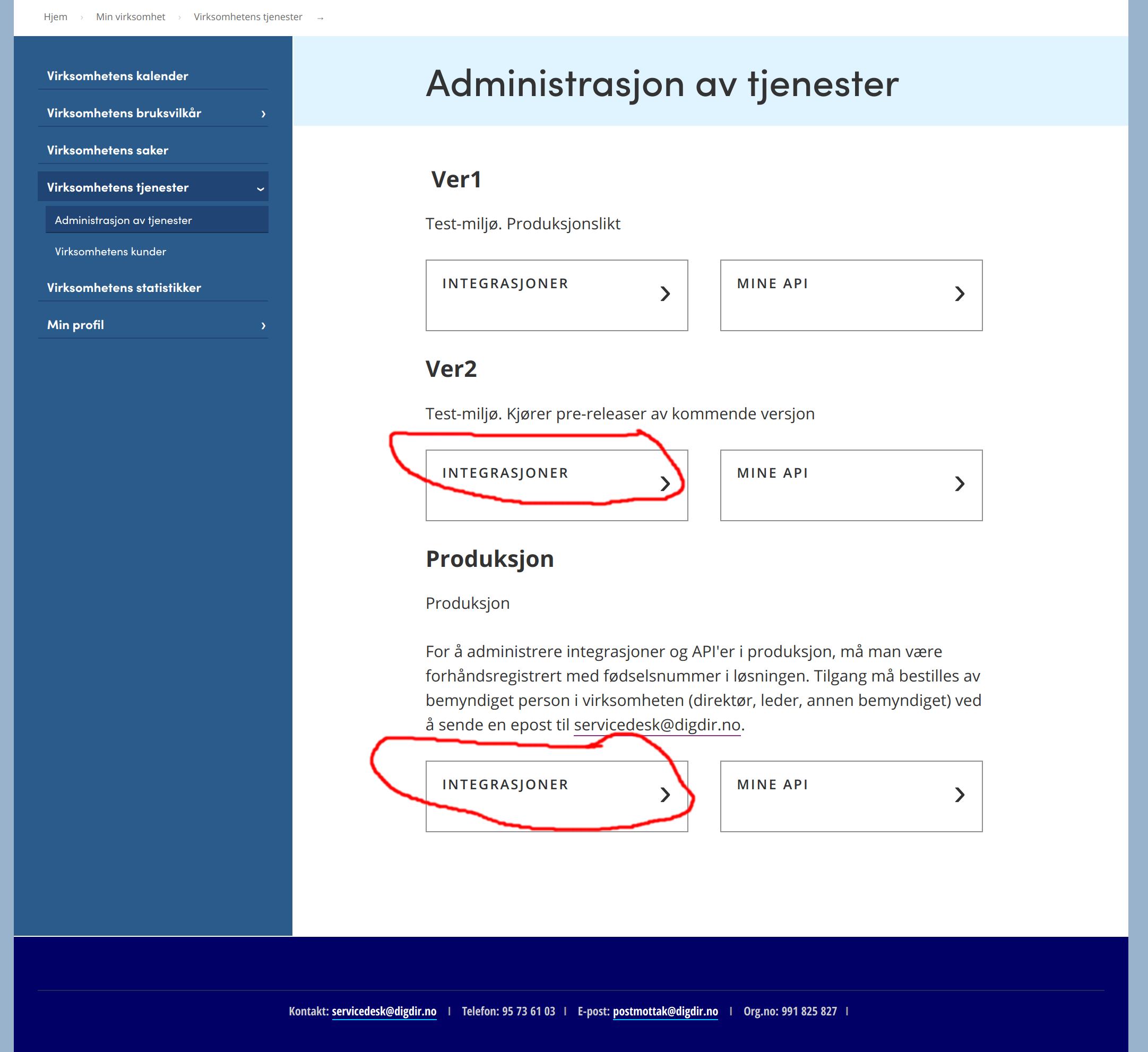Click servicedesk@digdir.no link in Produksjon text

[x=657, y=725]
